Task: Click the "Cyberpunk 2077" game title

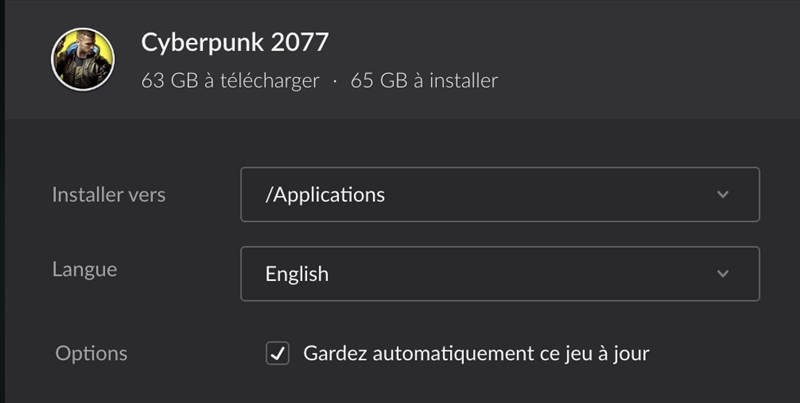Action: click(x=235, y=43)
